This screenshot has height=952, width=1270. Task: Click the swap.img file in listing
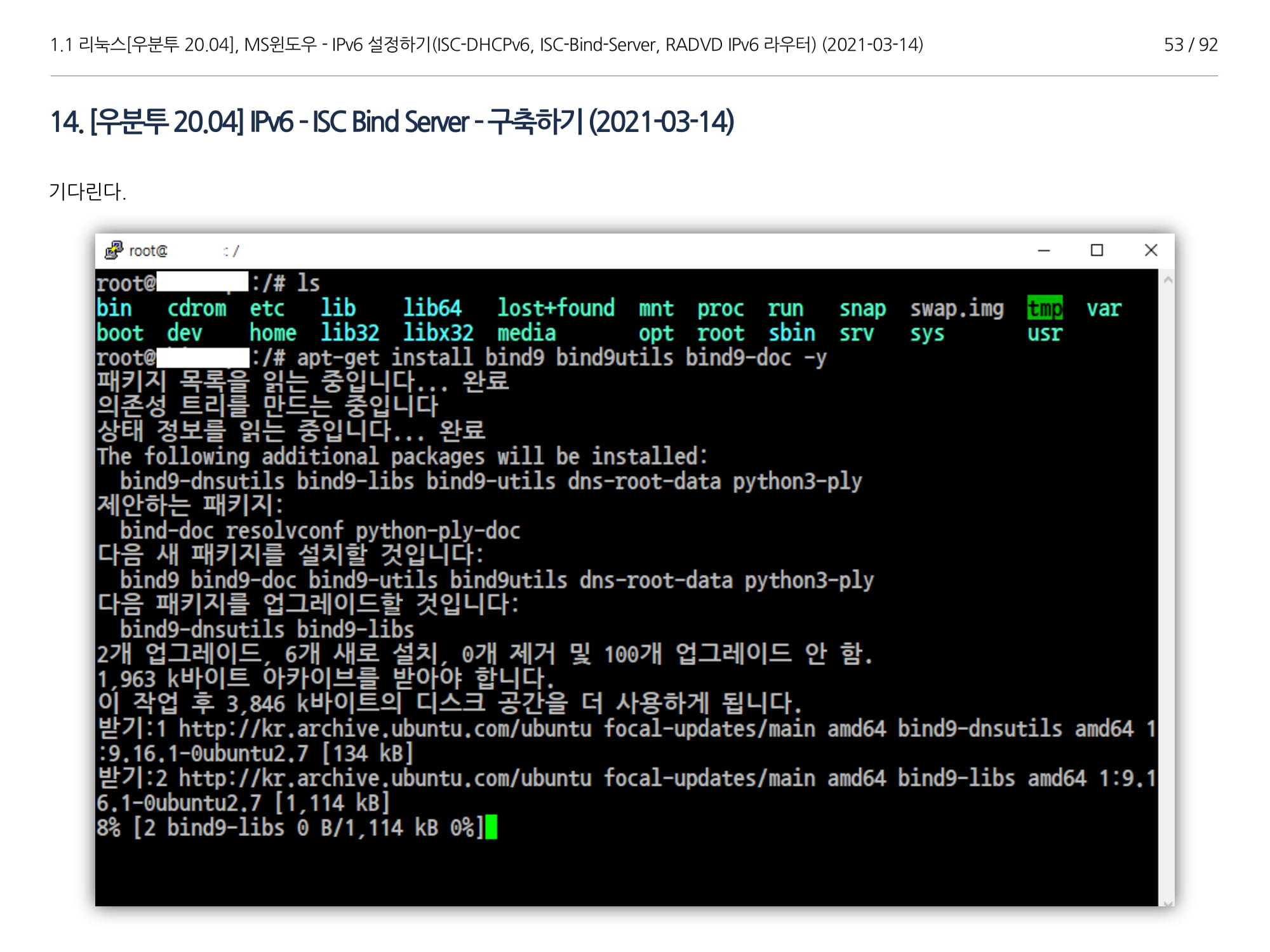(956, 308)
